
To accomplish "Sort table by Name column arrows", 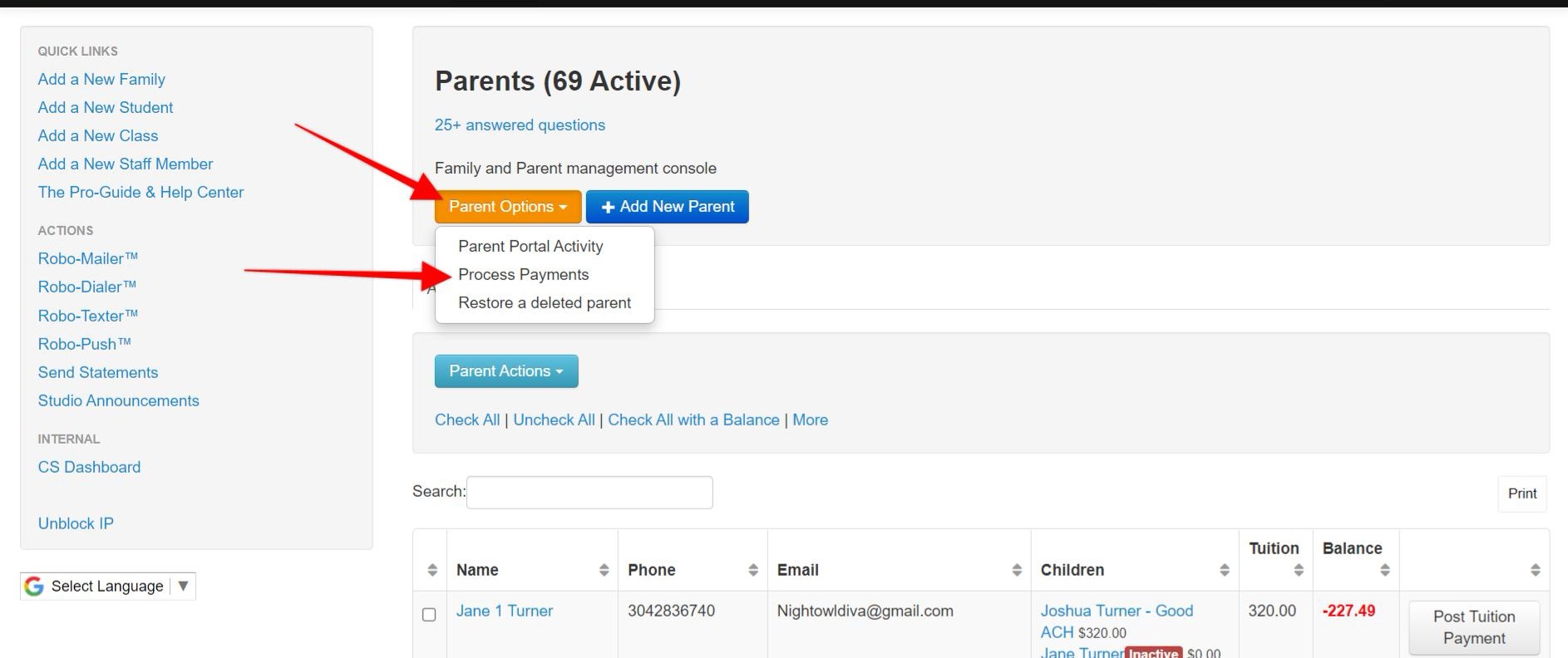I will tap(604, 570).
